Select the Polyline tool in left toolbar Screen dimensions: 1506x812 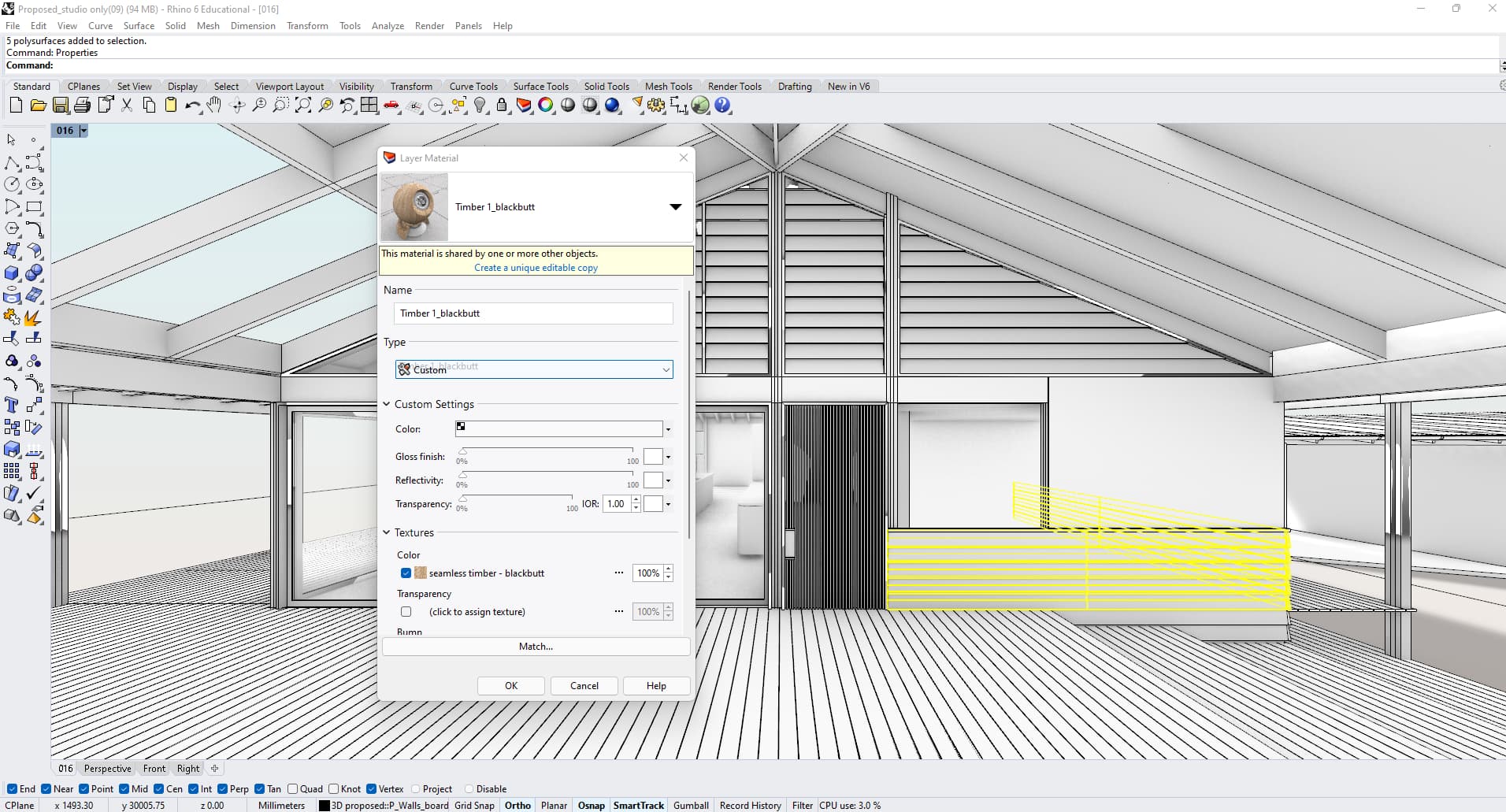point(12,162)
